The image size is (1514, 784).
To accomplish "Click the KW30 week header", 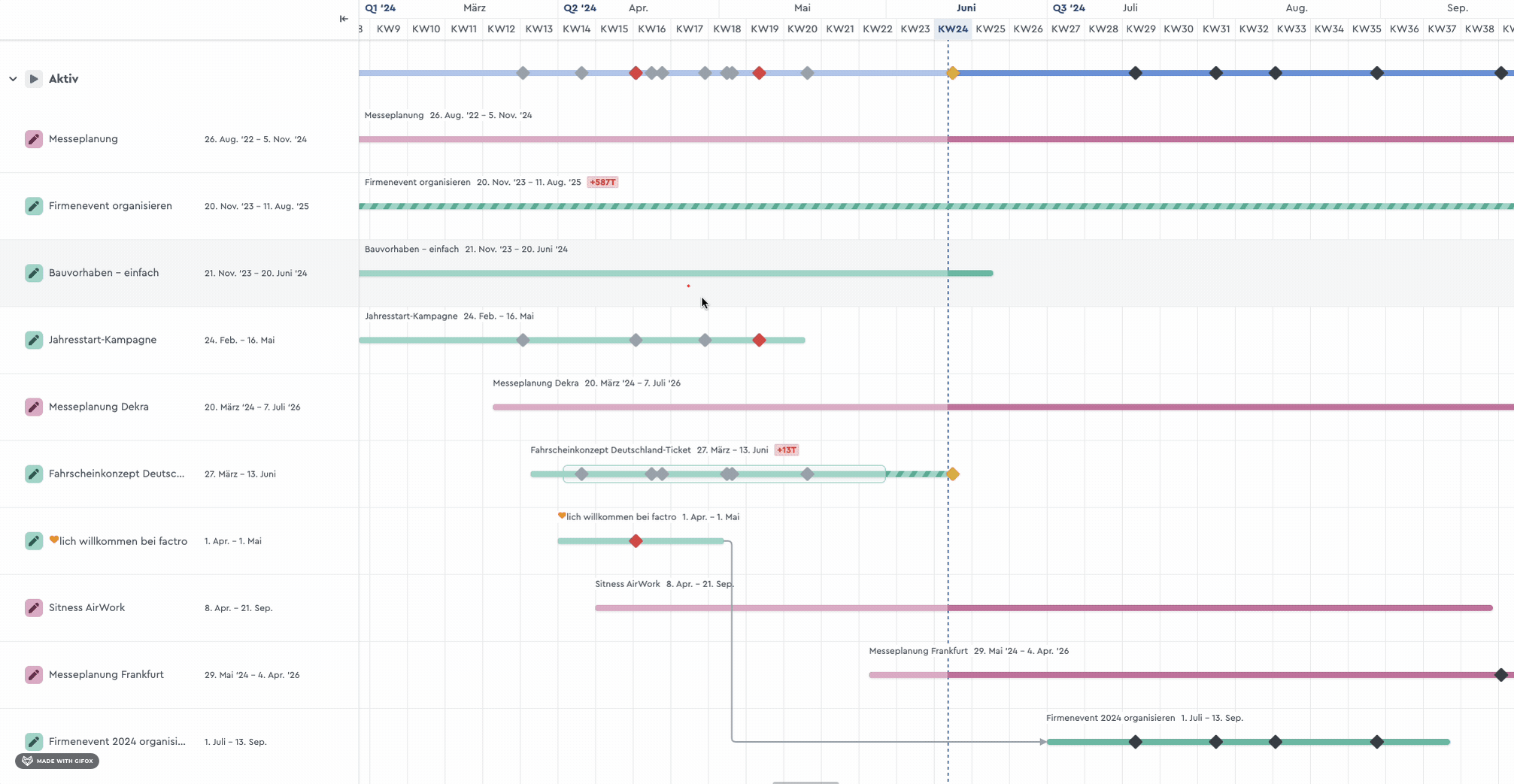I will (1179, 29).
